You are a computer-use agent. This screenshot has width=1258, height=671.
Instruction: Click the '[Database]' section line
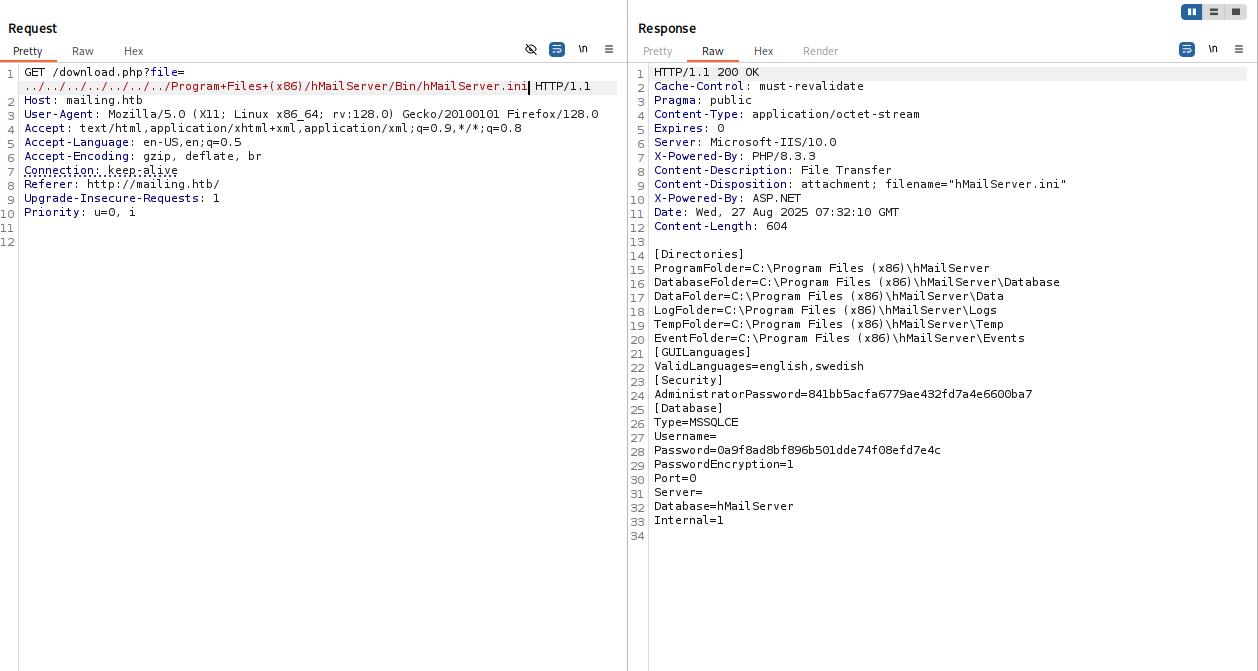(689, 408)
